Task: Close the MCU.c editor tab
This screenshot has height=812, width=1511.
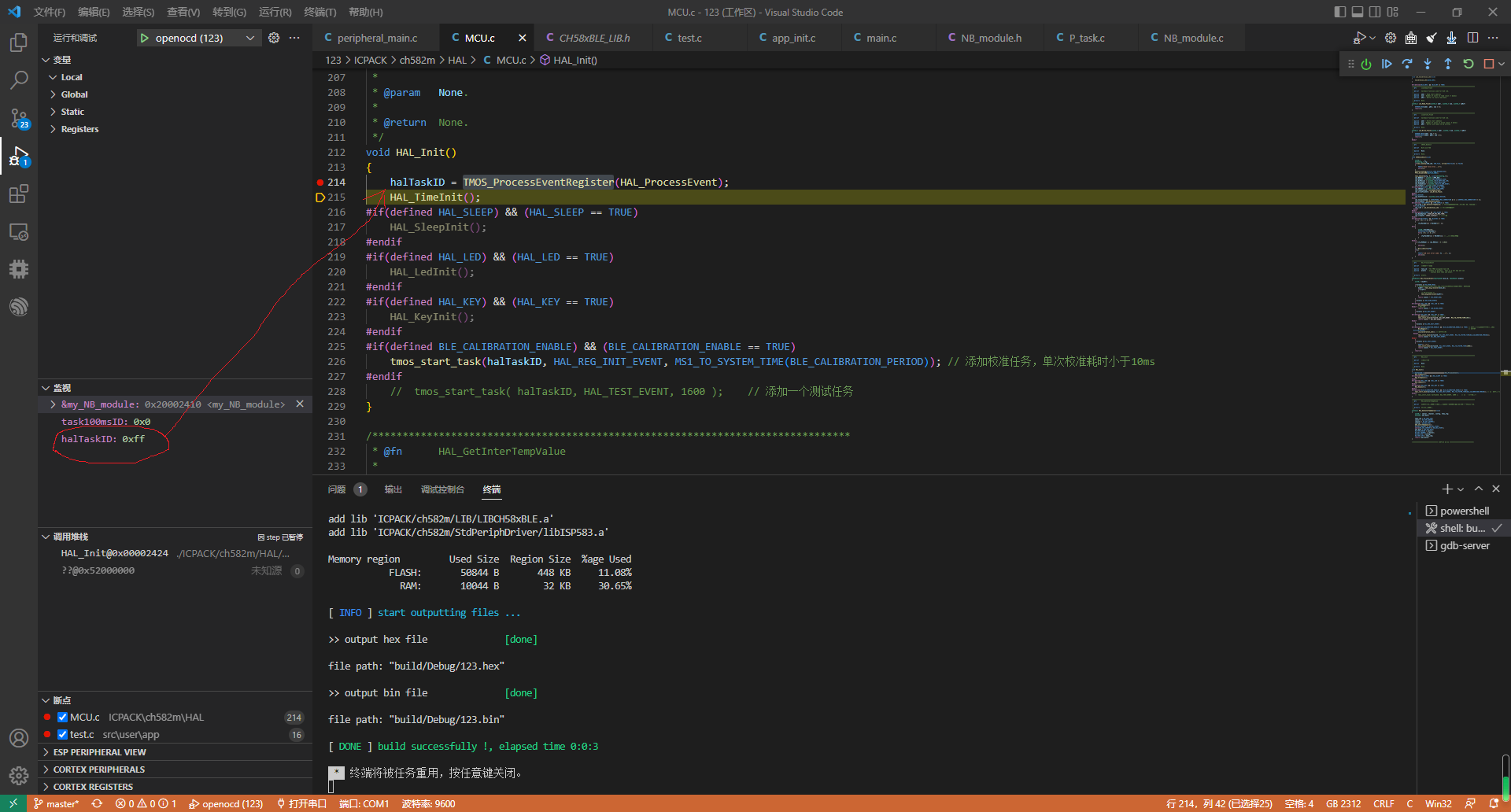Action: coord(522,38)
